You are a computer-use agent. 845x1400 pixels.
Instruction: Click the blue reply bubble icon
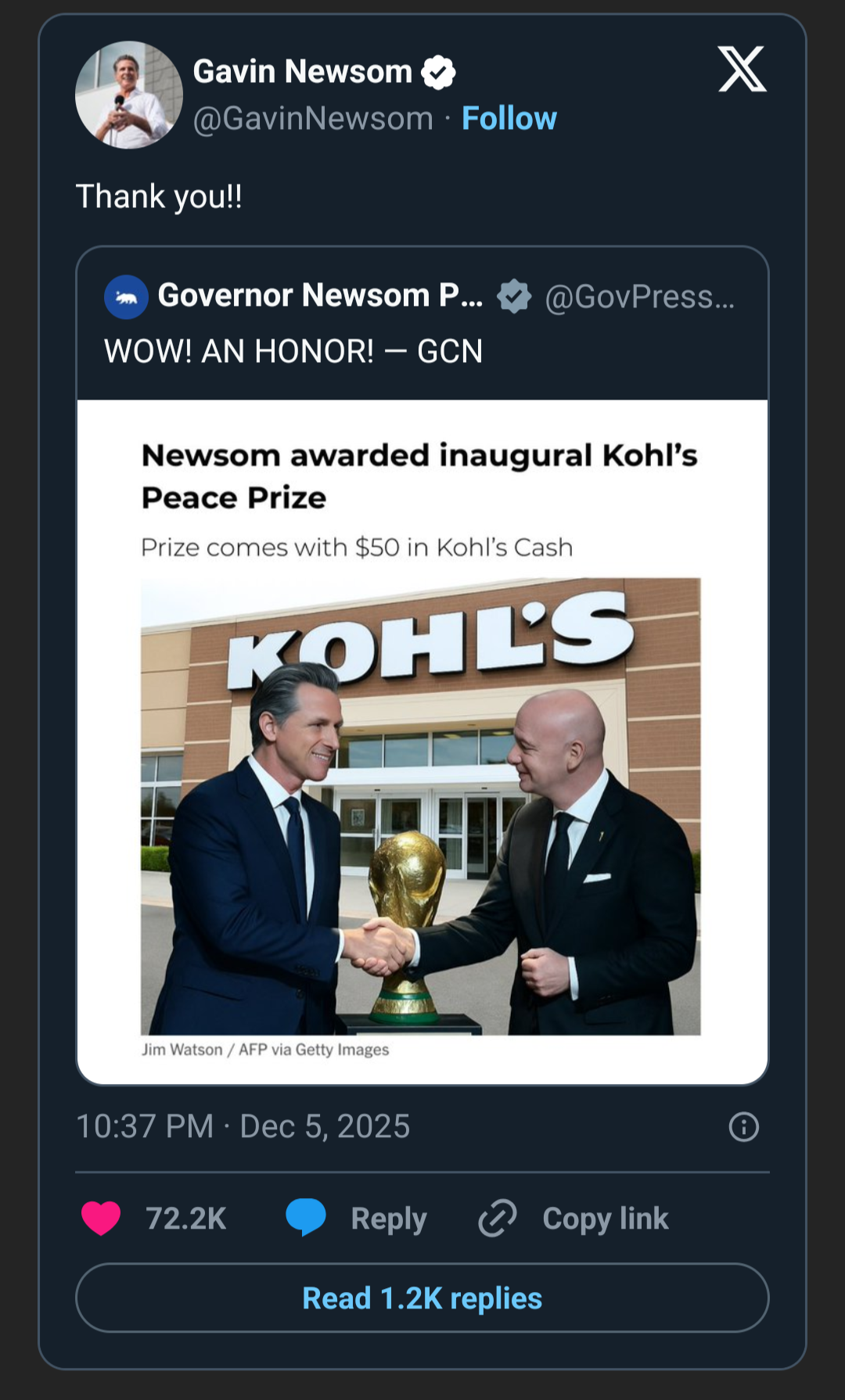pyautogui.click(x=305, y=1217)
